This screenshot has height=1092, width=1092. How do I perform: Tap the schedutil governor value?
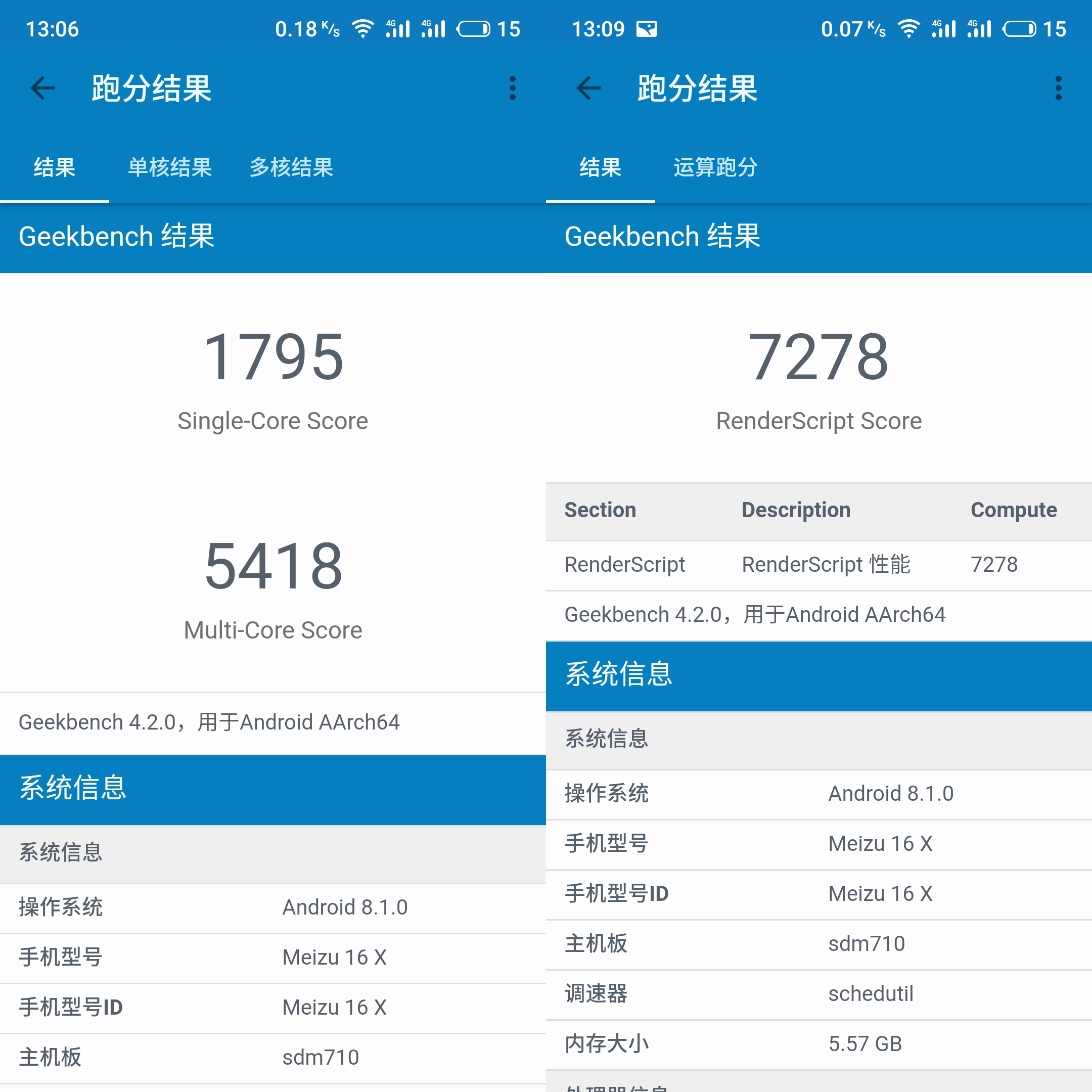point(871,993)
